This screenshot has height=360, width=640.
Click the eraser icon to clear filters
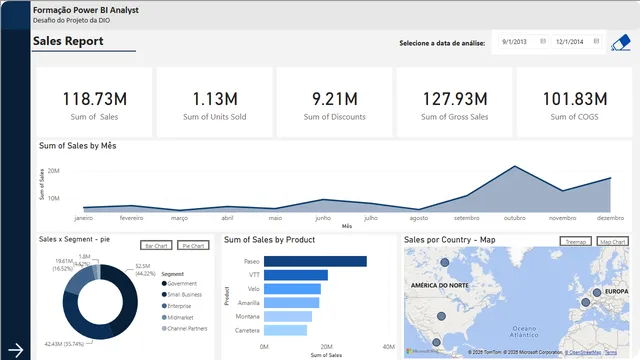[621, 43]
